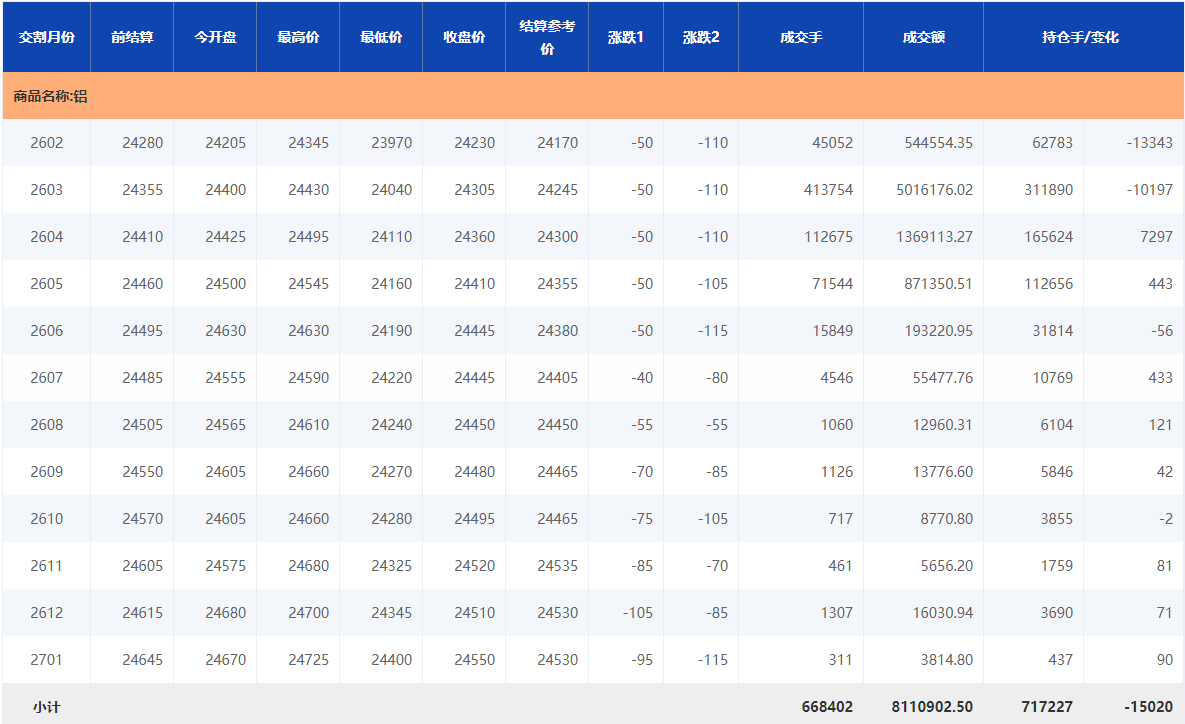Click the 交割月份 column header
1185x724 pixels.
click(46, 37)
